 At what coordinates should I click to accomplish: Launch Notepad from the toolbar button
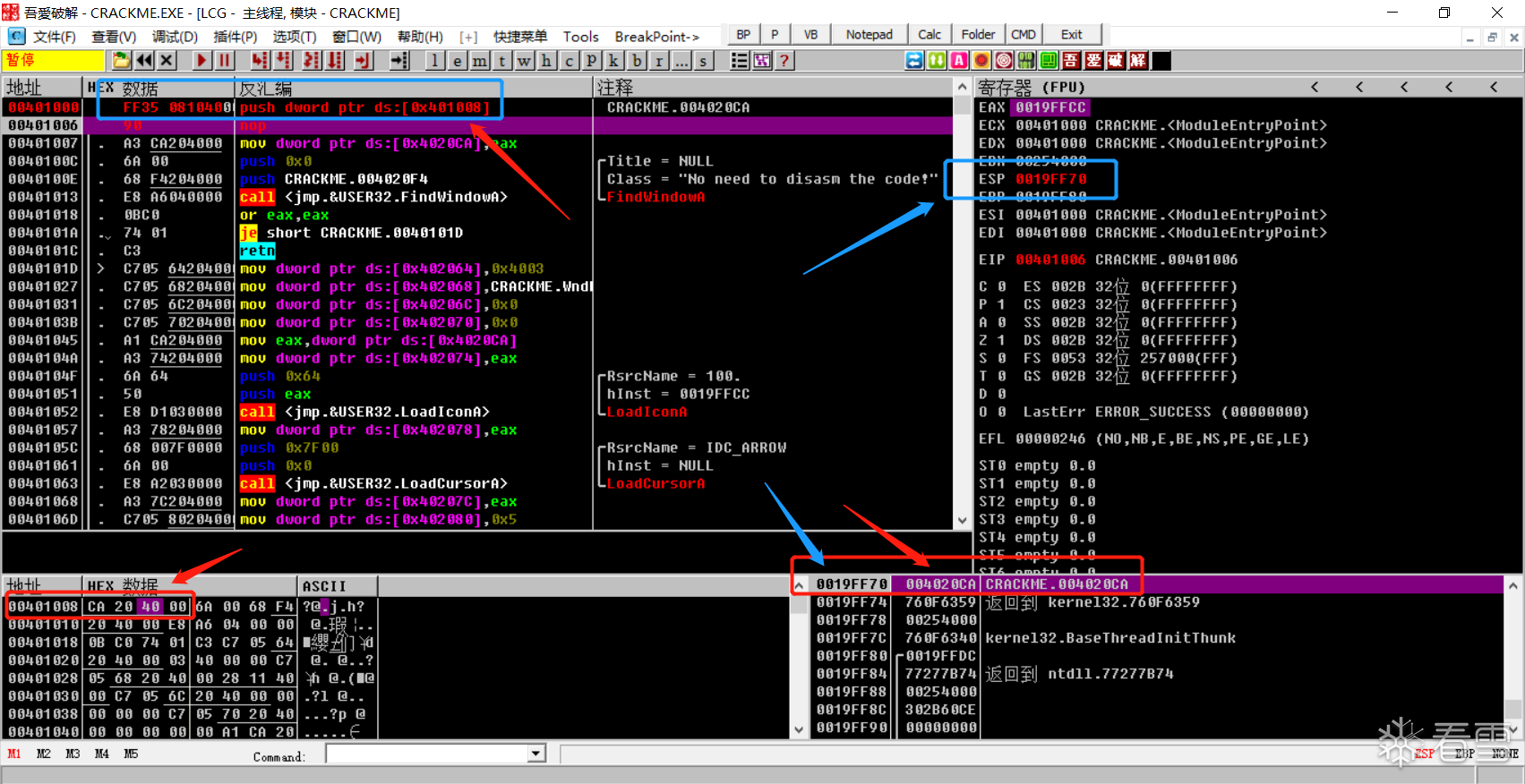coord(869,35)
